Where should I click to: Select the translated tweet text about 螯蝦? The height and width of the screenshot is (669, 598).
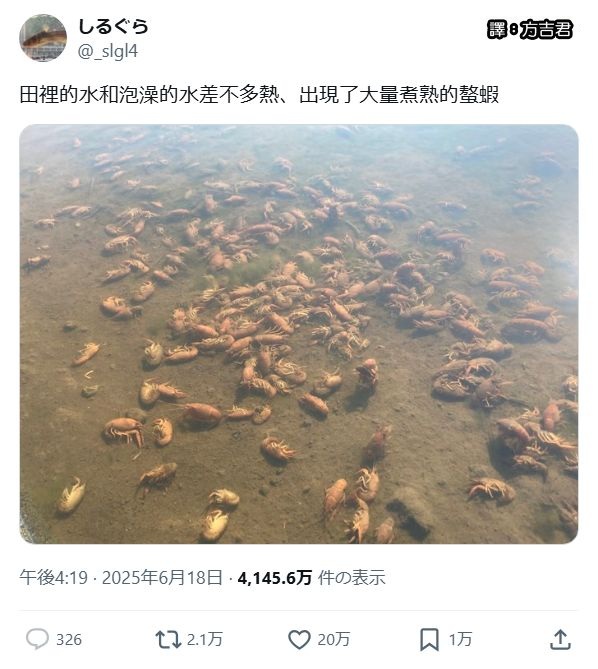click(259, 95)
